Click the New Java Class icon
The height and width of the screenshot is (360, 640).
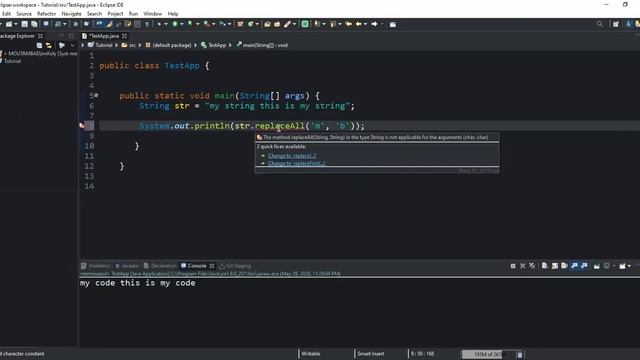(251, 24)
